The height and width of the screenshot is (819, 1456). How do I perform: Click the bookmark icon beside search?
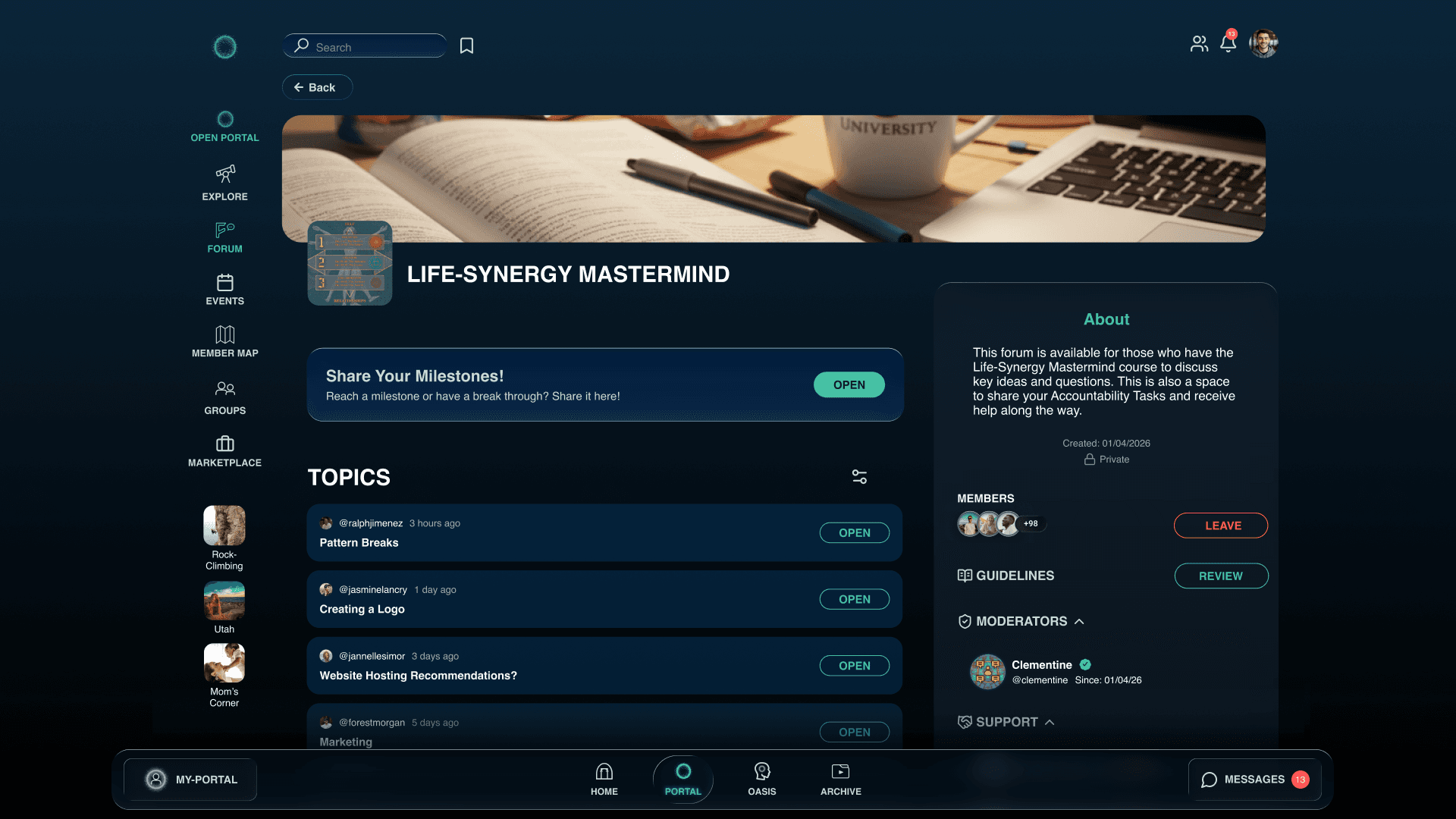coord(466,46)
